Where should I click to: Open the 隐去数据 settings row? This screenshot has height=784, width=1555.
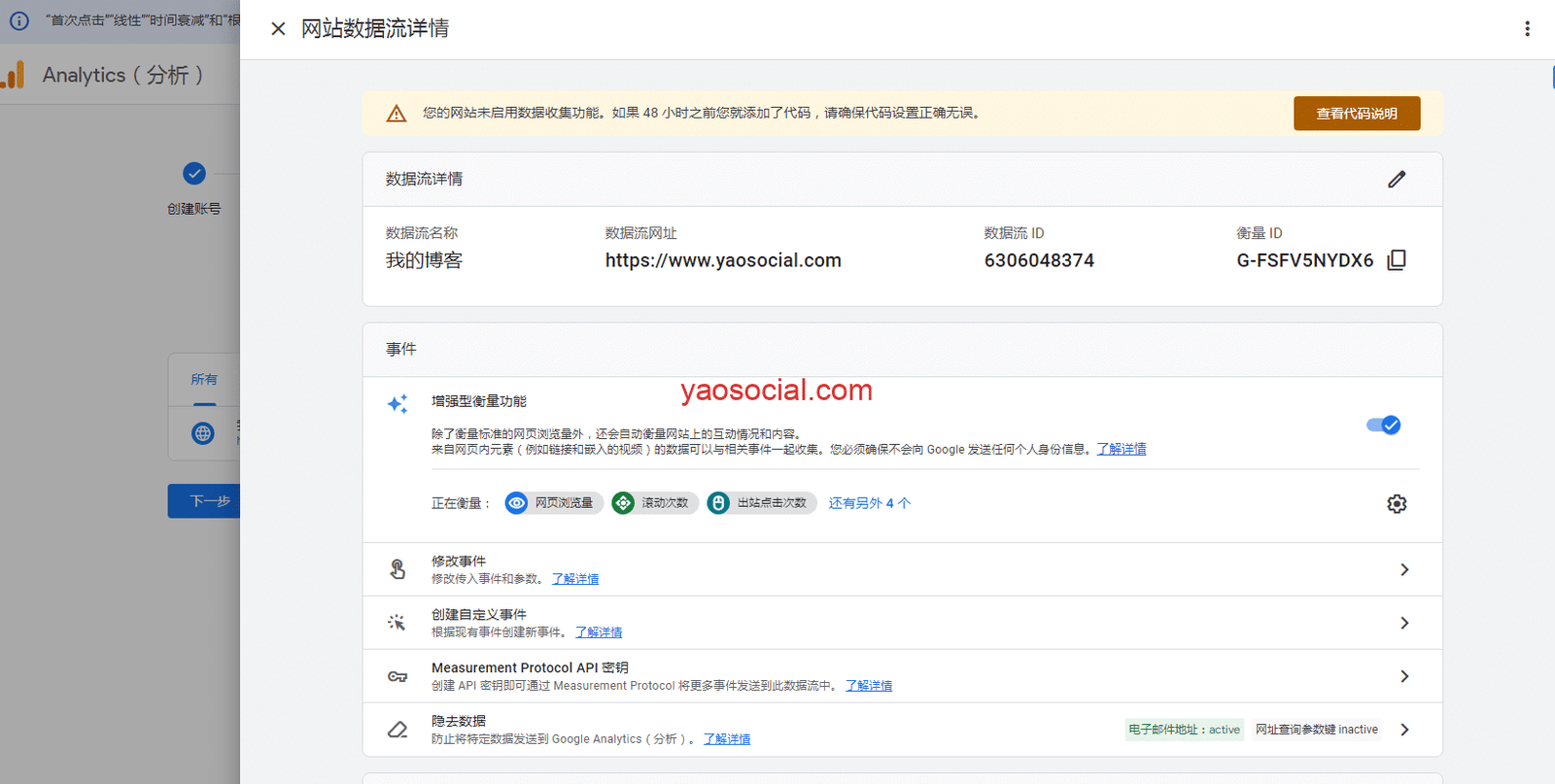pyautogui.click(x=1404, y=730)
